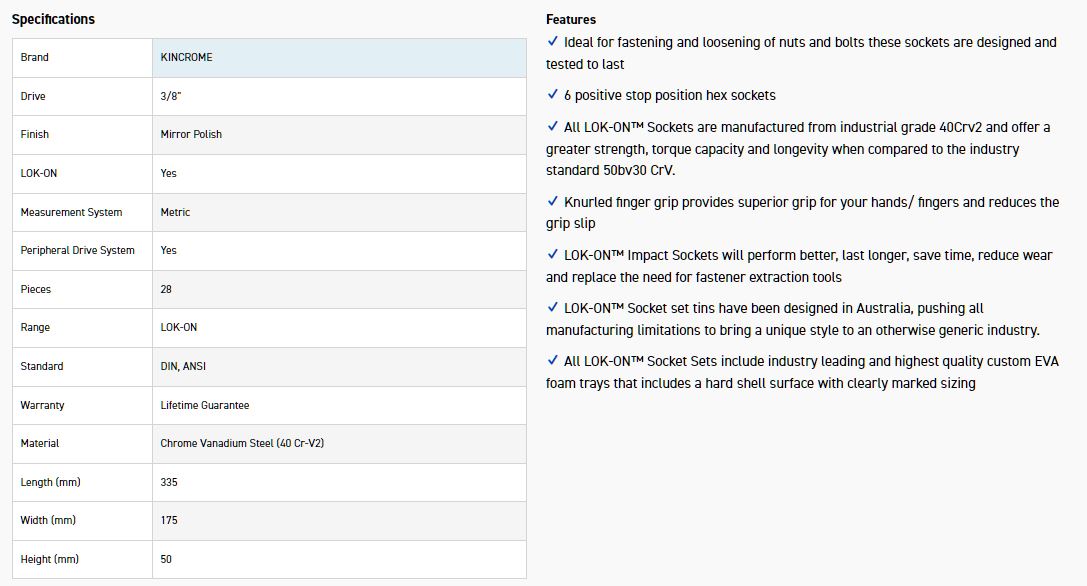Click the Brand row label
This screenshot has width=1087, height=586.
pyautogui.click(x=35, y=58)
